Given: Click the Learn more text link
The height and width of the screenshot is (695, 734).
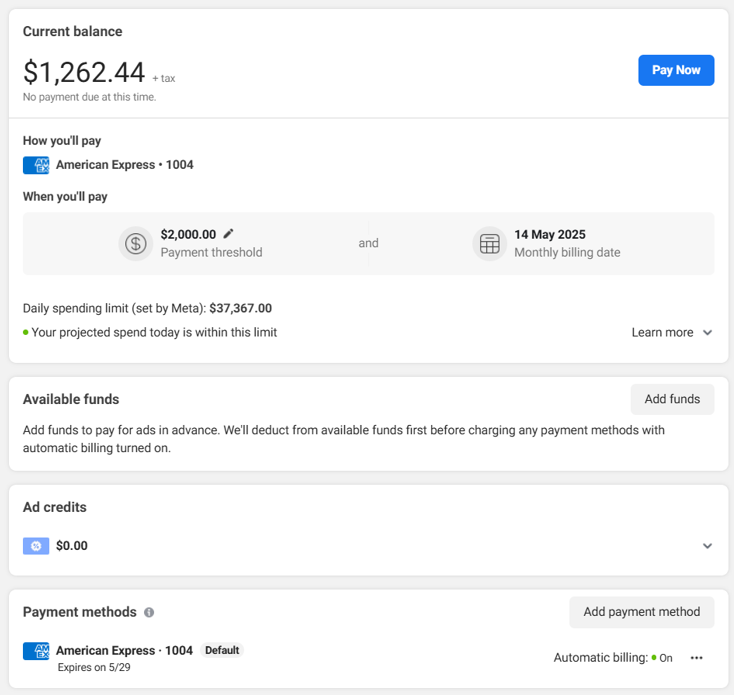Looking at the screenshot, I should tap(662, 332).
